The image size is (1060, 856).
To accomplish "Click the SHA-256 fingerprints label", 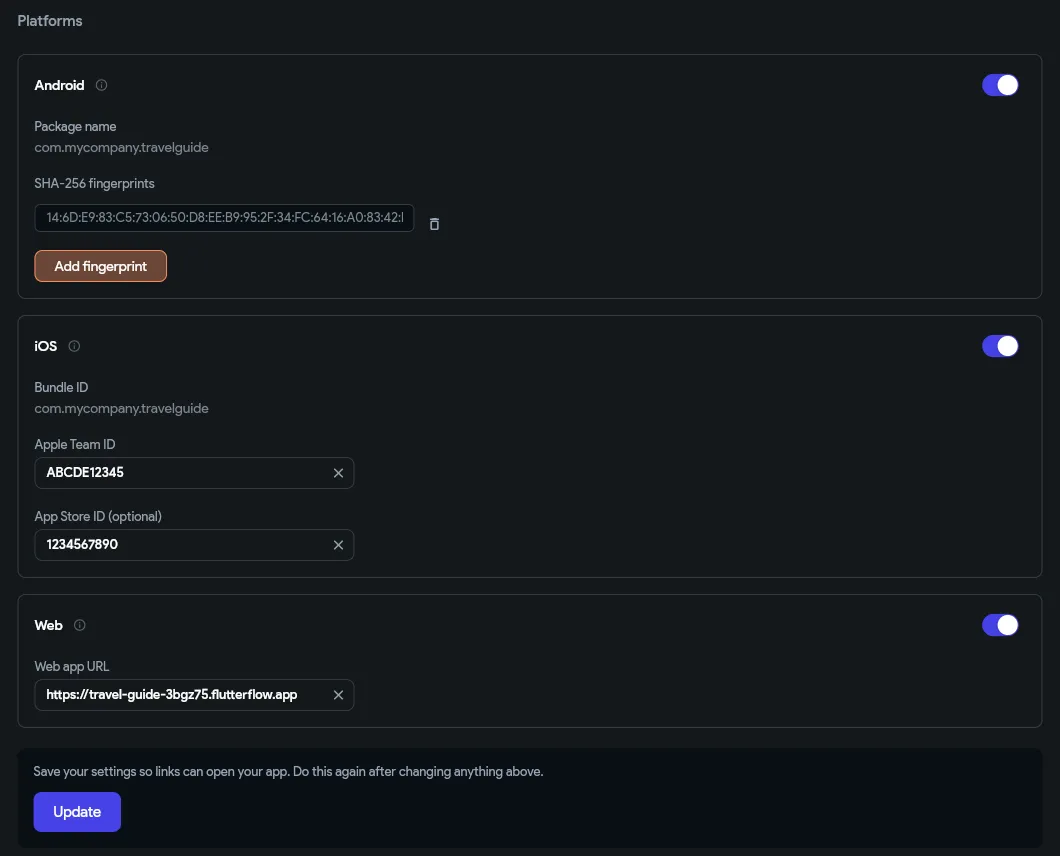I will (95, 183).
